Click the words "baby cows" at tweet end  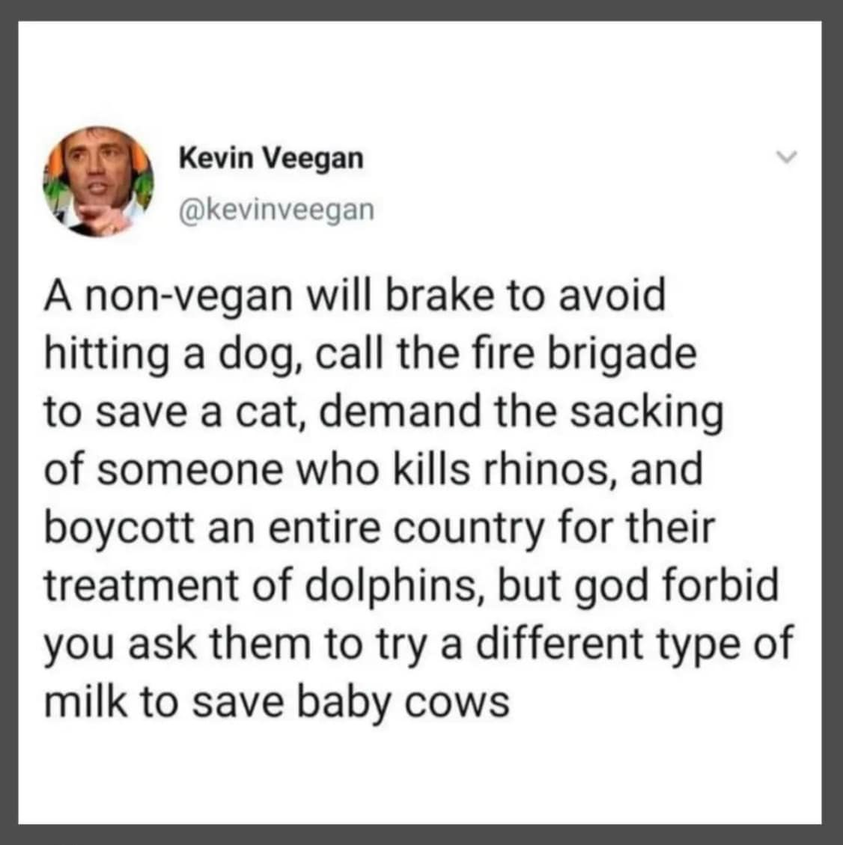[403, 703]
